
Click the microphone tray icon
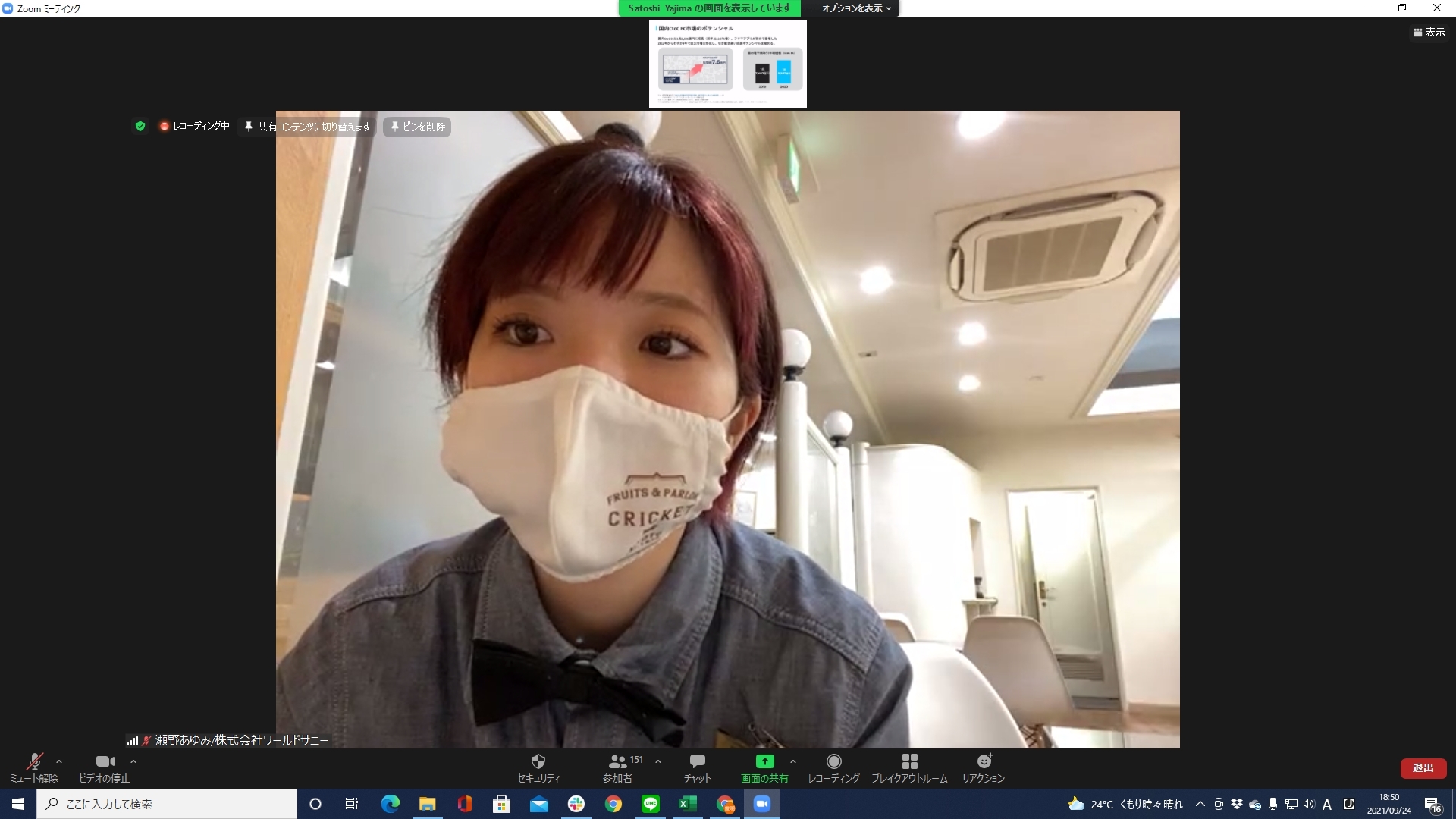coord(1273,804)
